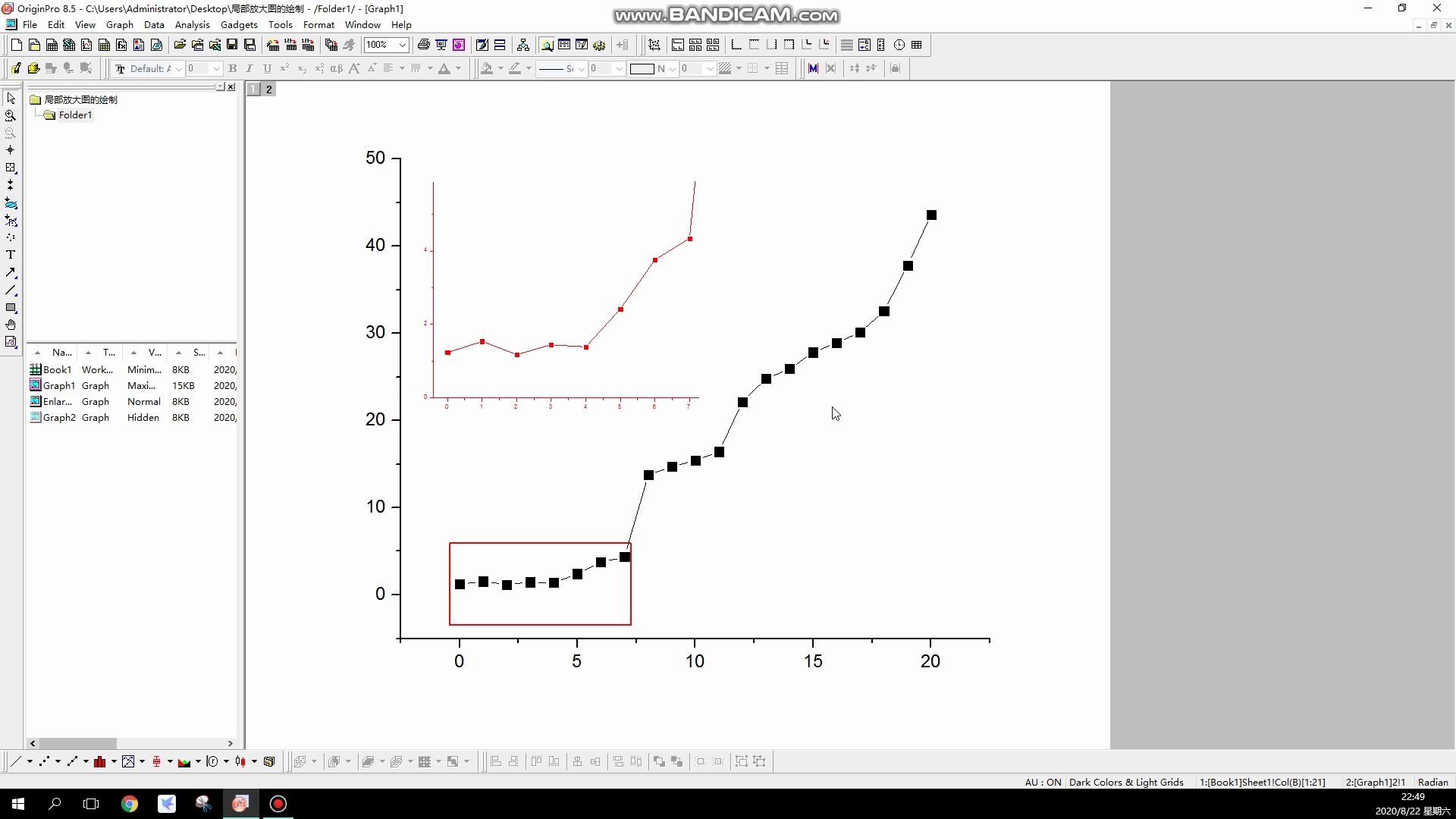This screenshot has width=1456, height=819.
Task: Click the Rescale axes icon
Action: [654, 45]
